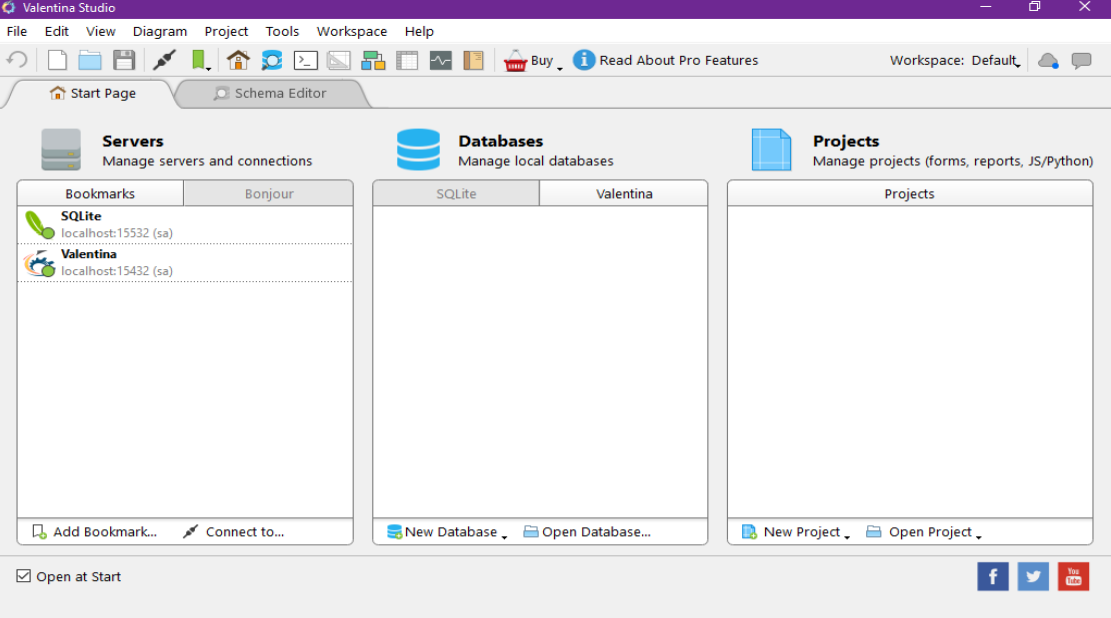Viewport: 1111px width, 618px height.
Task: Open the Help menu
Action: tap(419, 31)
